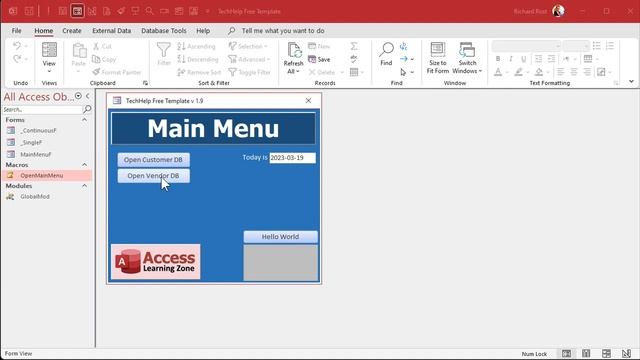Click the font color button
640x360 pixels.
498,72
